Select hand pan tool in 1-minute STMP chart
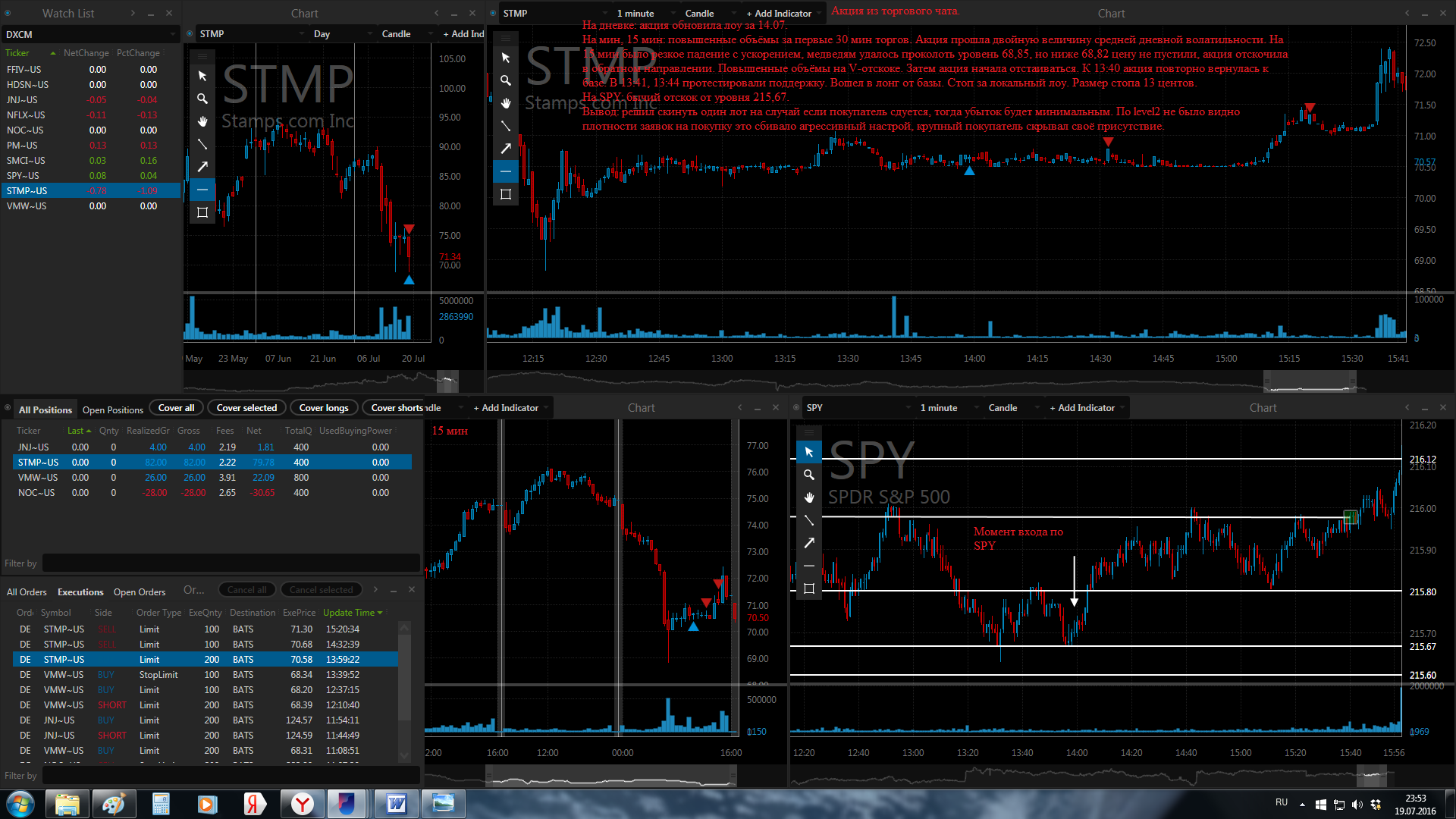Image resolution: width=1456 pixels, height=819 pixels. tap(505, 103)
